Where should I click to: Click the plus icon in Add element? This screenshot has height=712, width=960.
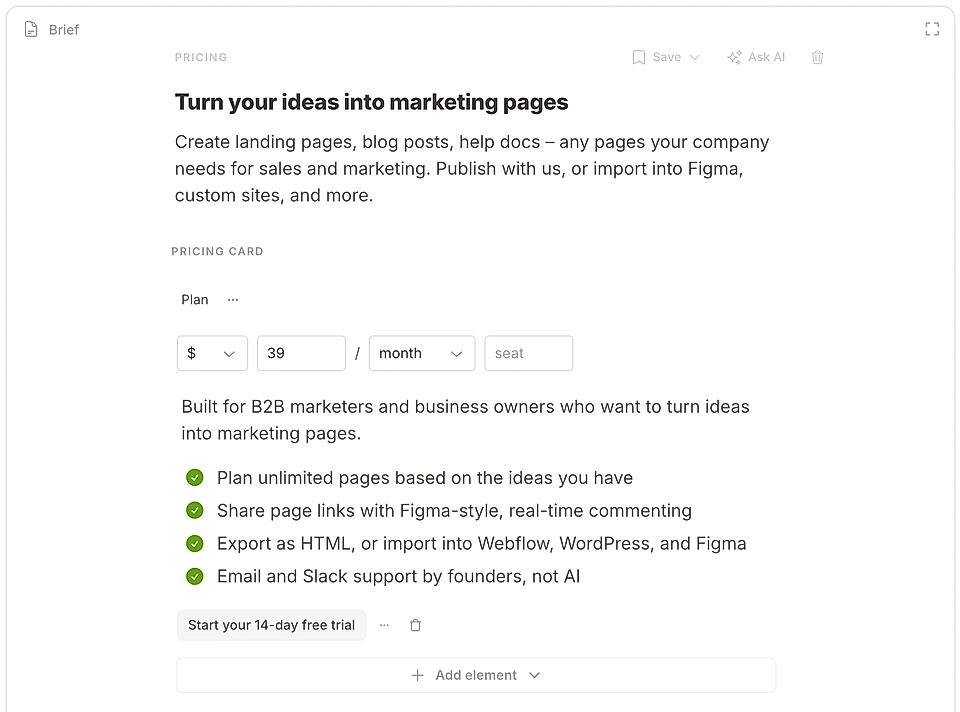point(418,675)
